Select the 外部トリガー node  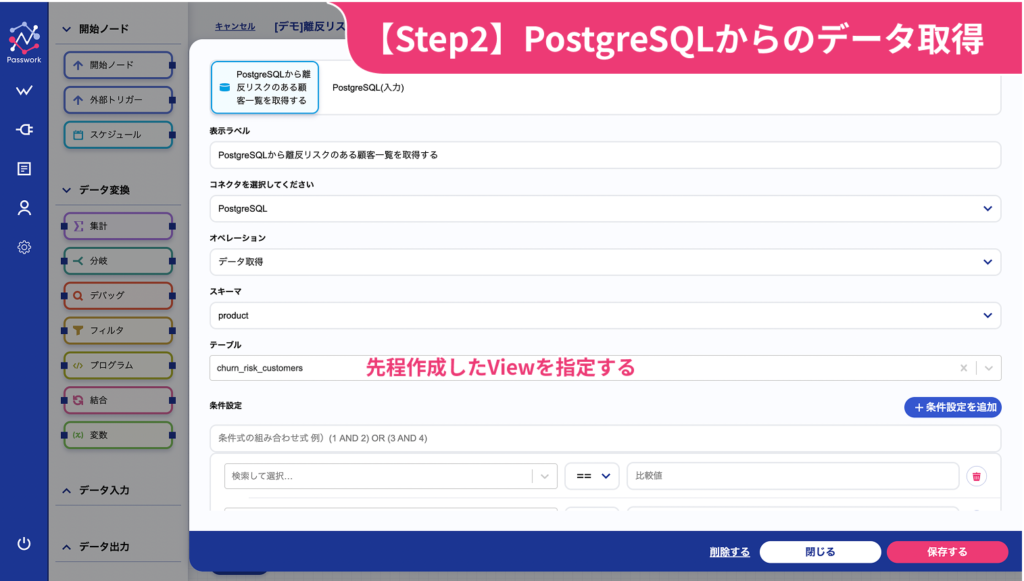tap(118, 100)
